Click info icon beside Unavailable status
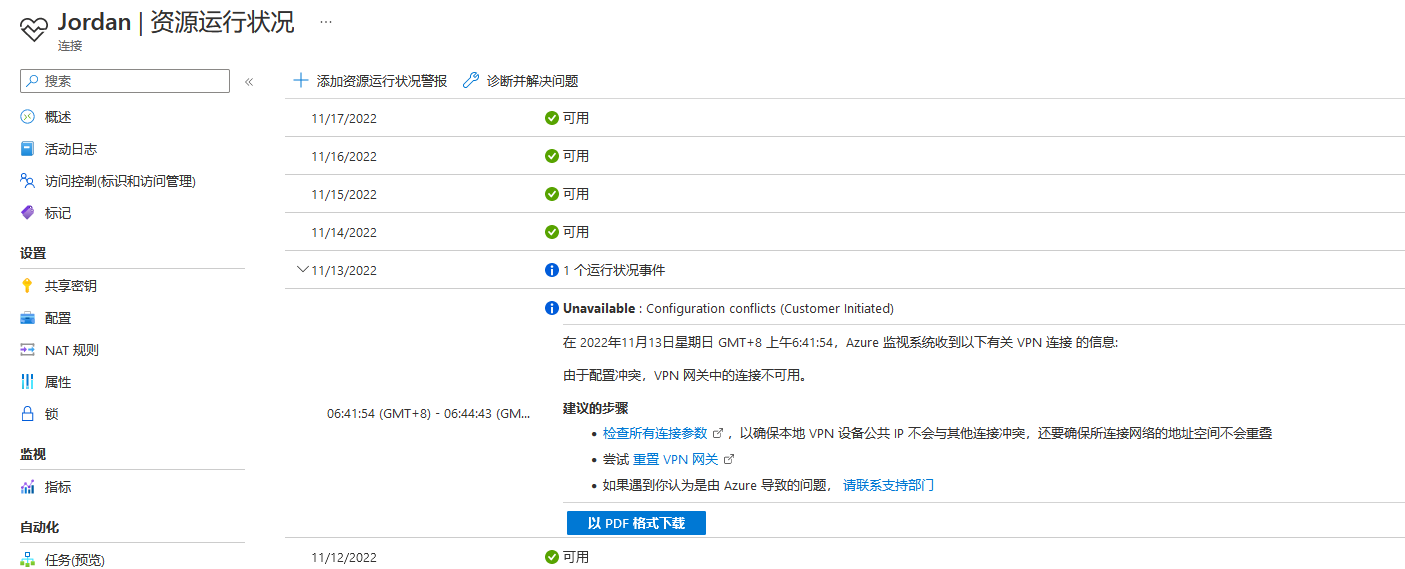The width and height of the screenshot is (1405, 569). pyautogui.click(x=551, y=308)
